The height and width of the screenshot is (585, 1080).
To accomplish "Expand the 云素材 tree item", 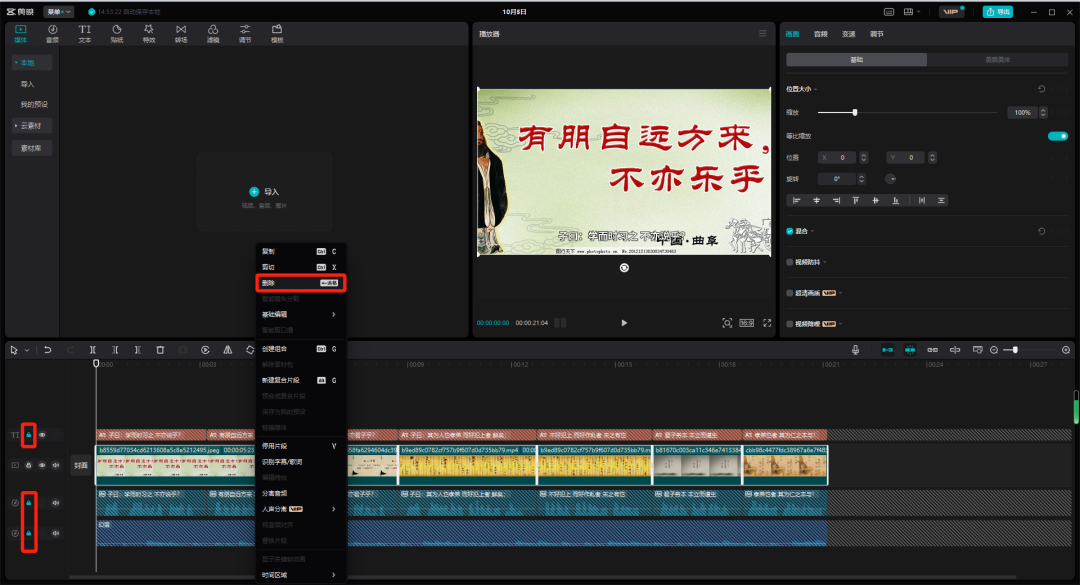I will (x=16, y=125).
